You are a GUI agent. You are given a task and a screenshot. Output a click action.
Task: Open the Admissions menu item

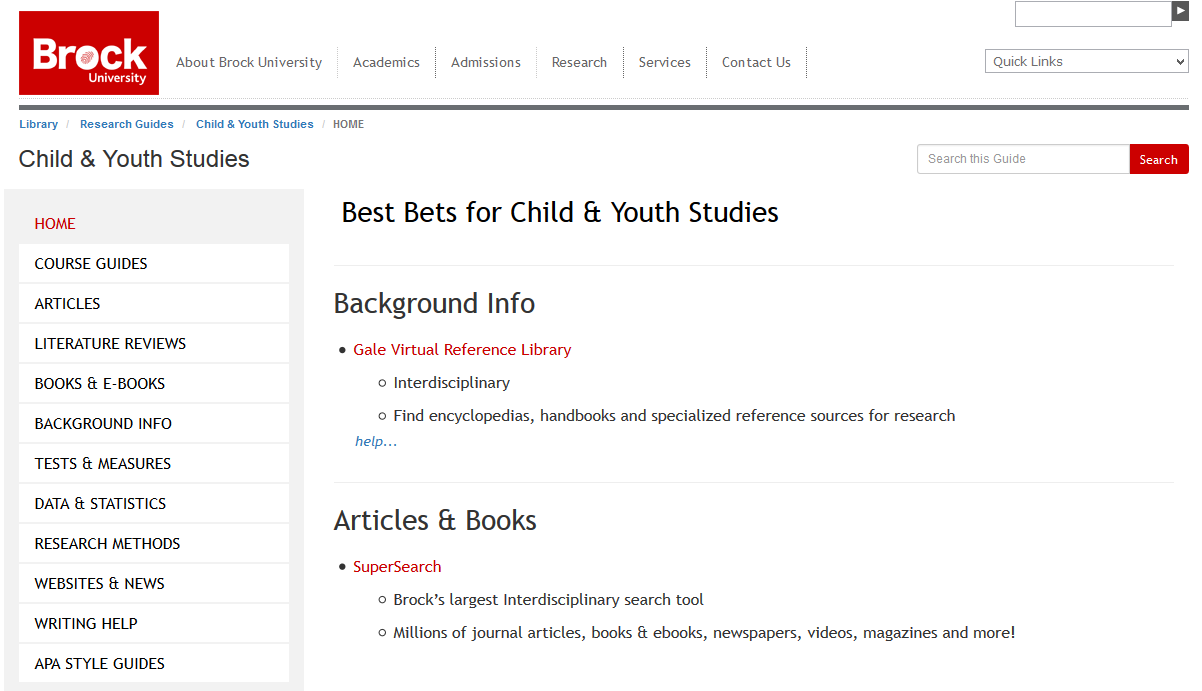(486, 62)
